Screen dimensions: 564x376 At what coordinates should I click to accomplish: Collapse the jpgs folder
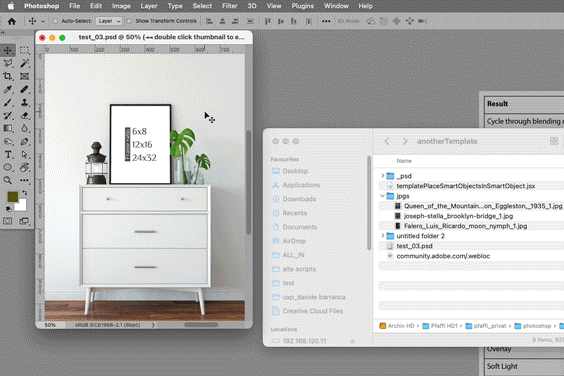(383, 196)
